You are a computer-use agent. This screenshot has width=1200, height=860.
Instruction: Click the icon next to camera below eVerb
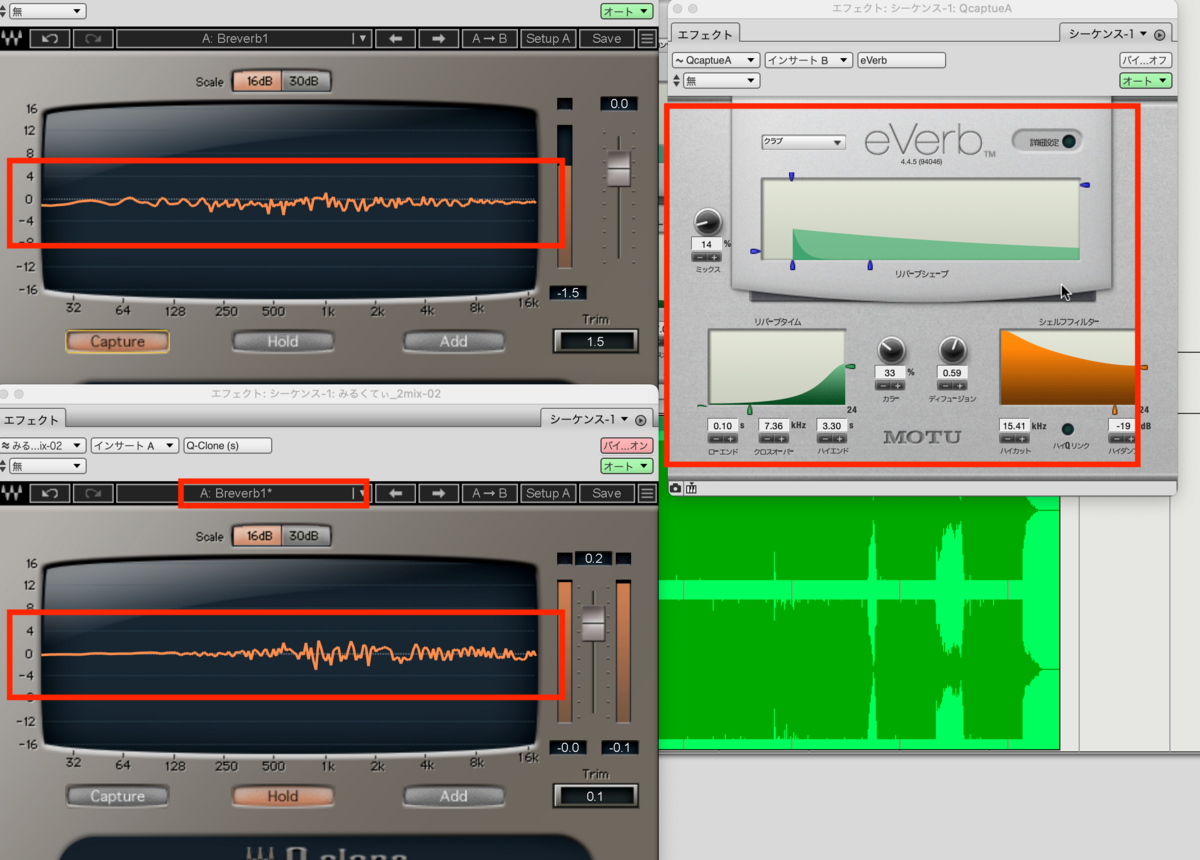coord(691,488)
